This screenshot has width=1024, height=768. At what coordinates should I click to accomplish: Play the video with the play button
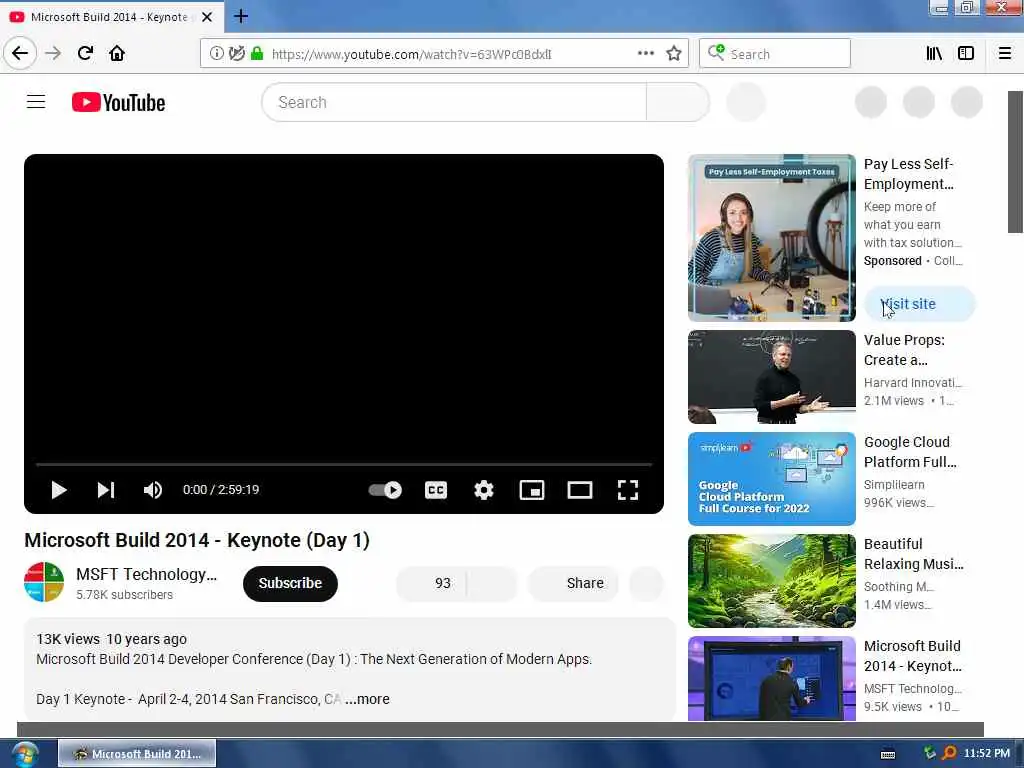click(x=59, y=490)
